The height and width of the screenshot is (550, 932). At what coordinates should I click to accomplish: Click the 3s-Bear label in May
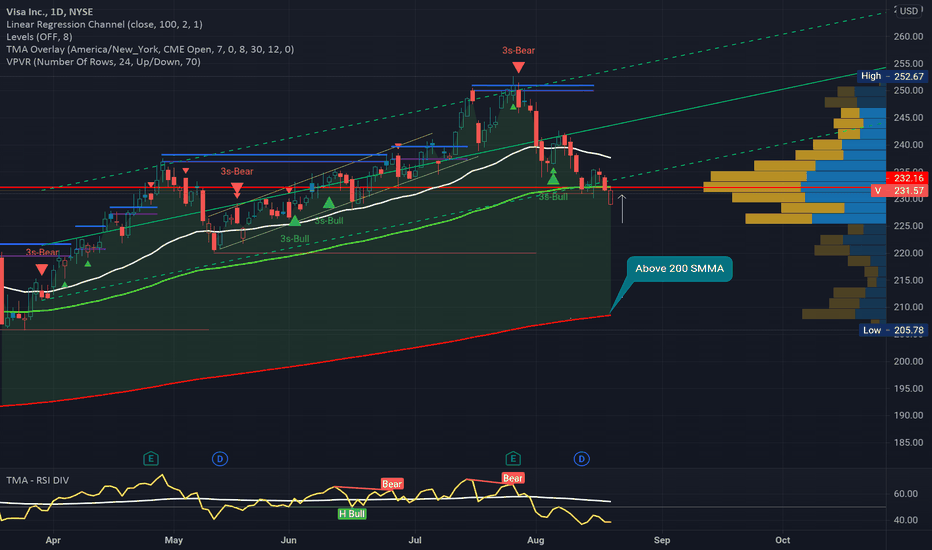click(237, 171)
